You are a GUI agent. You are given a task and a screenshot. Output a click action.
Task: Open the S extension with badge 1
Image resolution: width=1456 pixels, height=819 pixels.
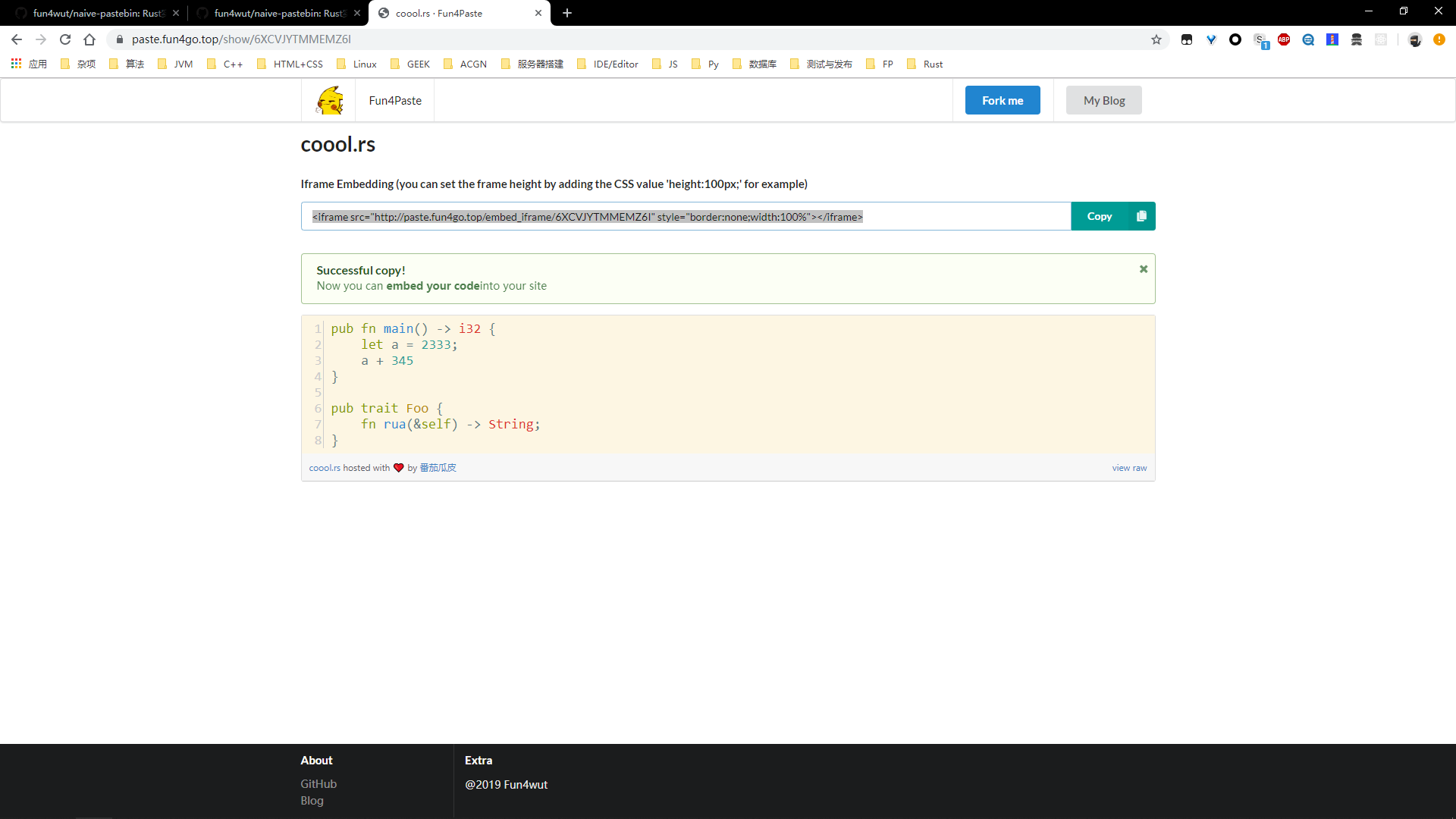pos(1260,40)
